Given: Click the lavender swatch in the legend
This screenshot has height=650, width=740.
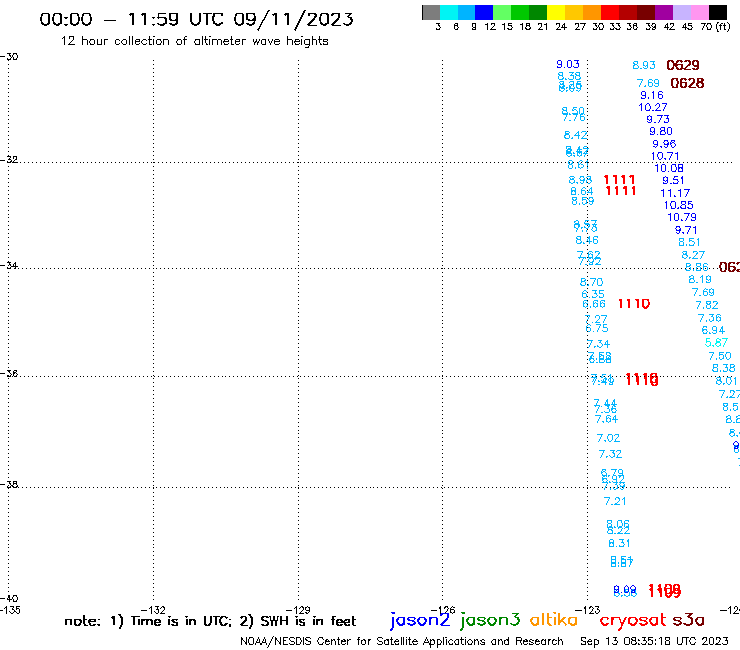Looking at the screenshot, I should coord(682,12).
